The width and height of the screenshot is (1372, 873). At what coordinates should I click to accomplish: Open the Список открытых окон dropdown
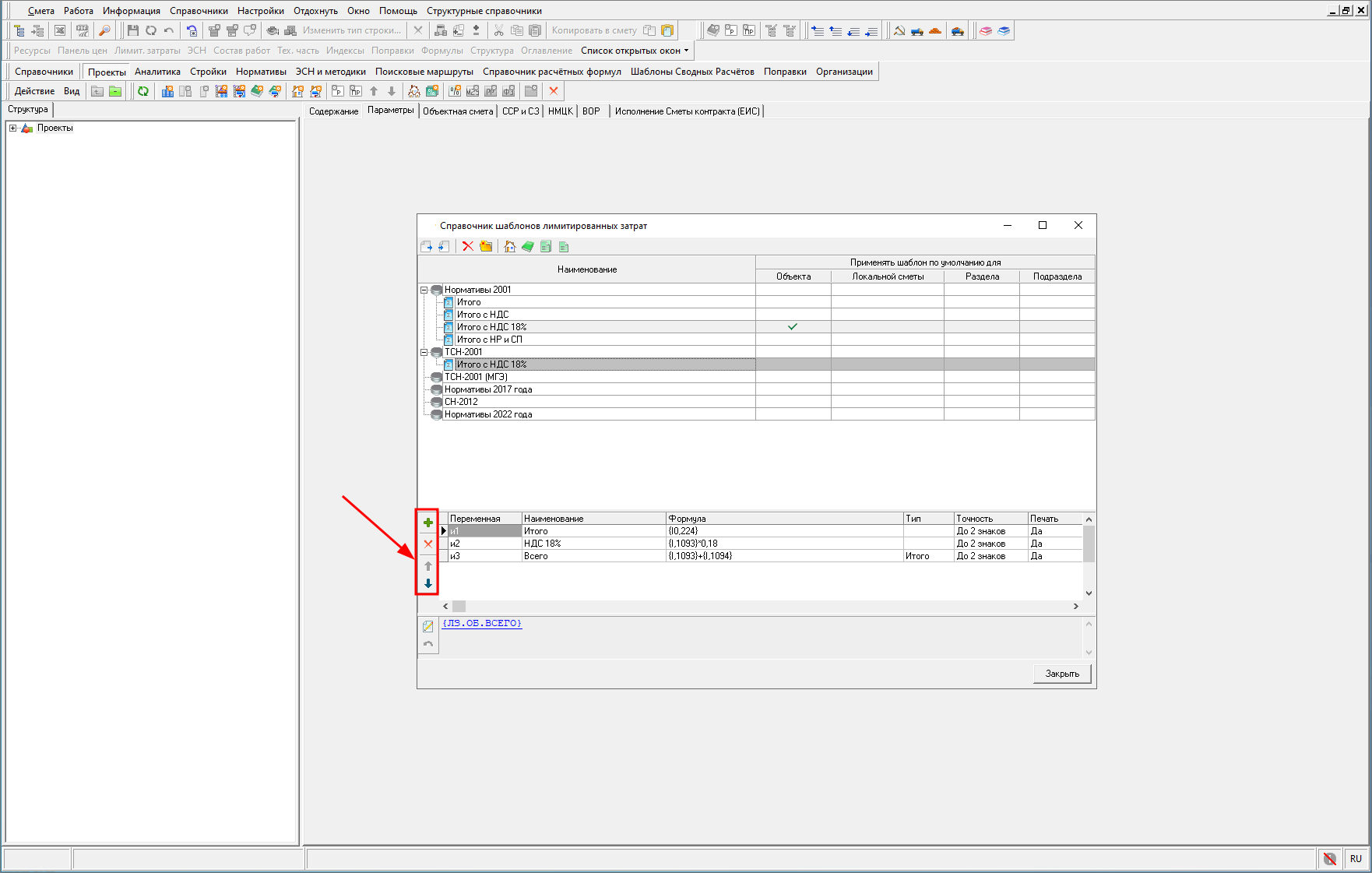point(634,51)
